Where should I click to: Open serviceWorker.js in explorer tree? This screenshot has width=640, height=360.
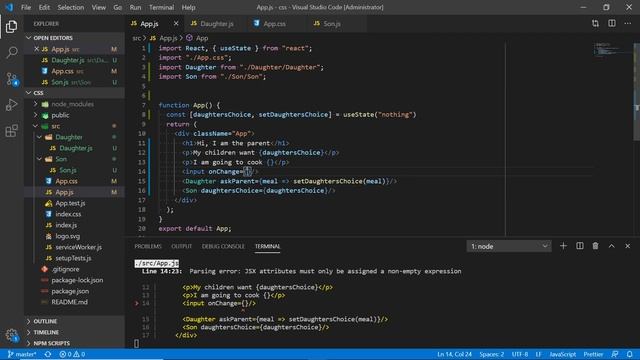tap(78, 247)
